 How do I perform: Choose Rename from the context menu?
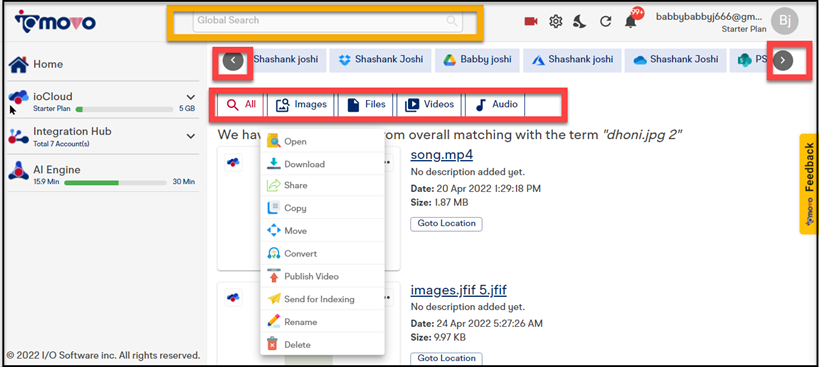[322, 322]
